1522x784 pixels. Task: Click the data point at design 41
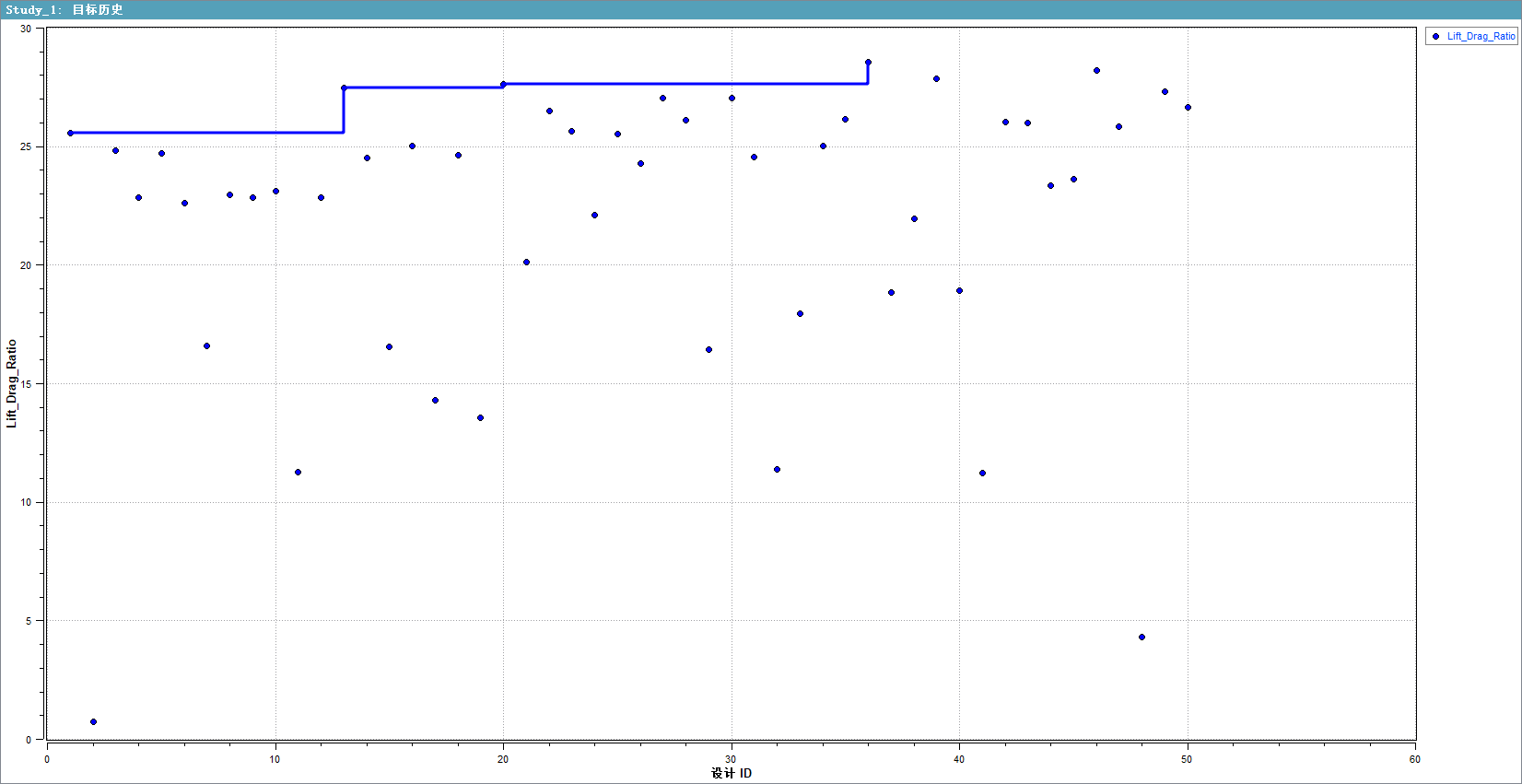982,473
